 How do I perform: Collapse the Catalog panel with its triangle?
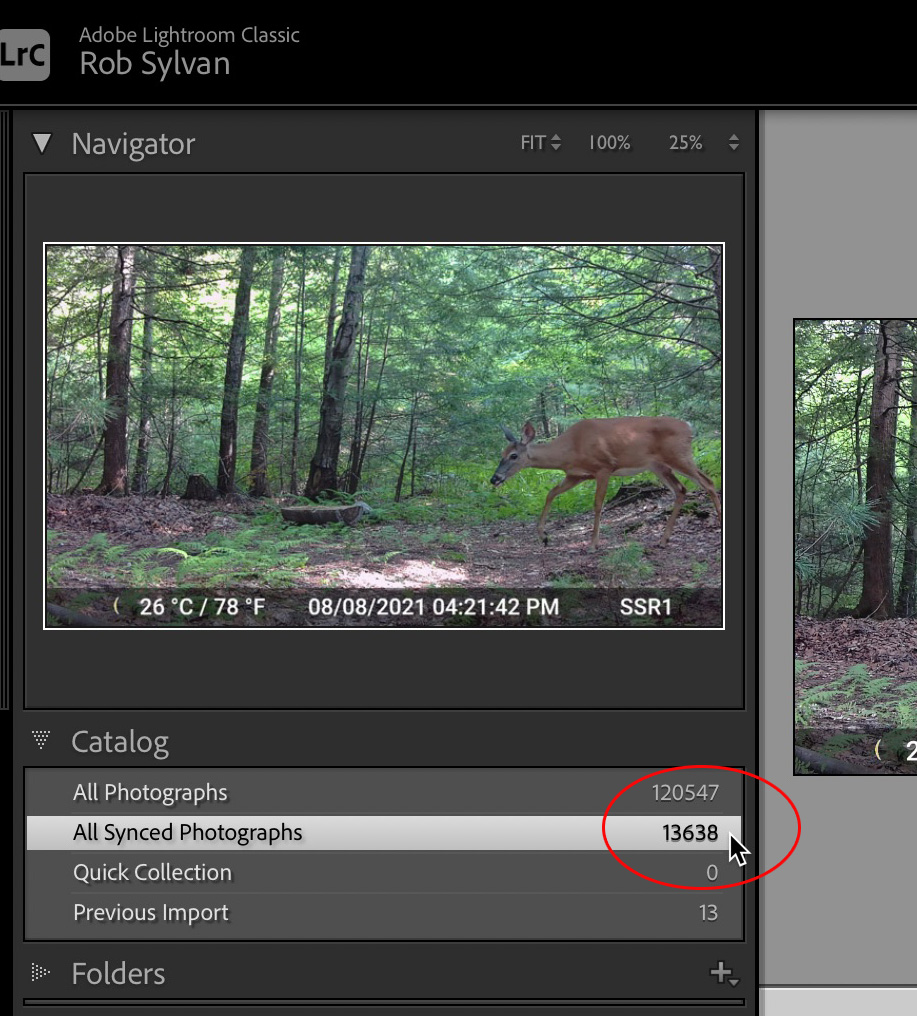coord(41,740)
